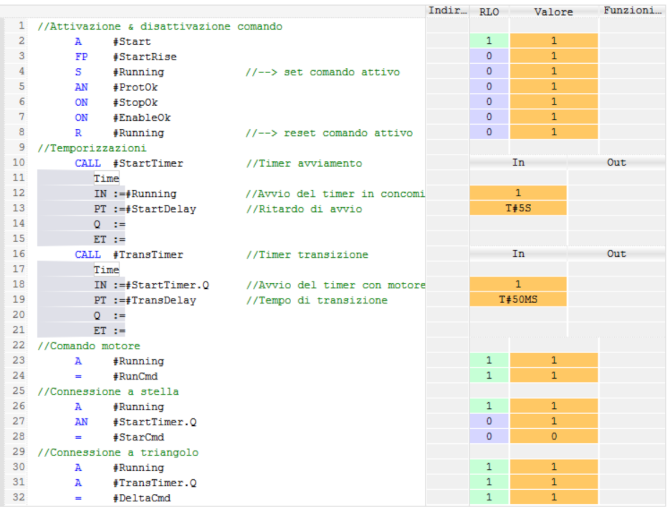Screen dimensions: 670x512
Task: Click the #RunCmd operand
Action: (x=135, y=376)
